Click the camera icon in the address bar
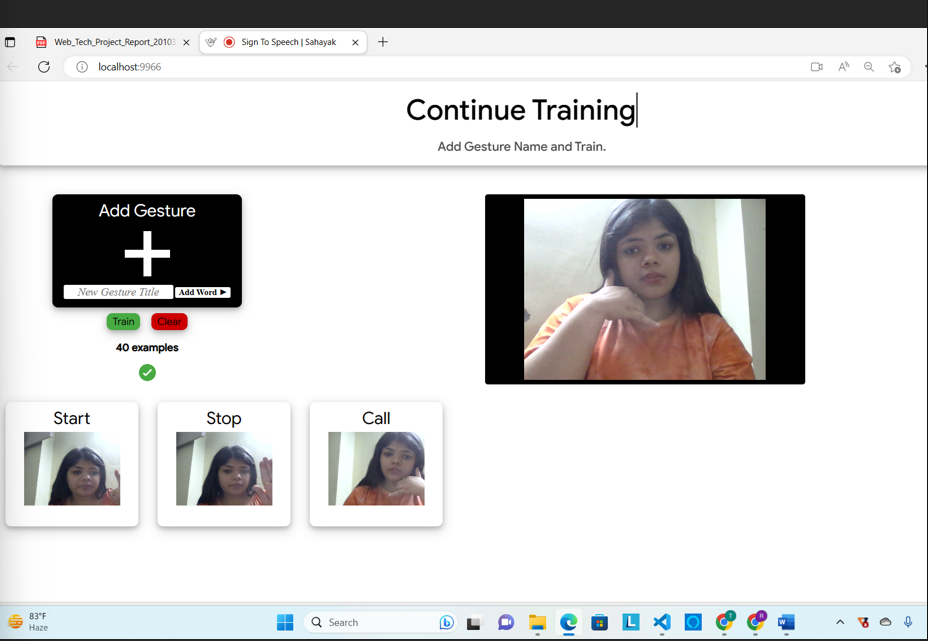Viewport: 928px width, 641px height. 817,66
